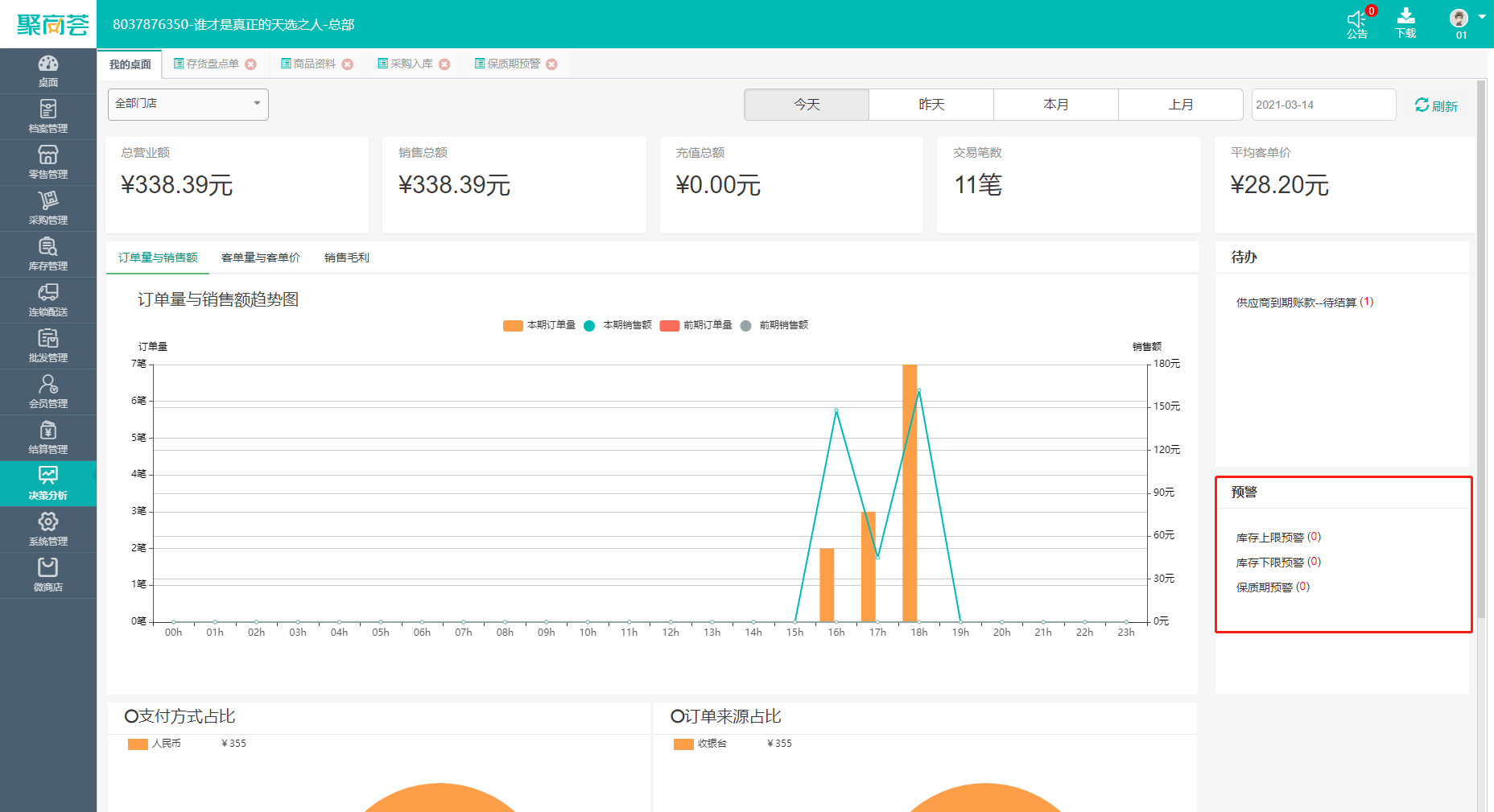This screenshot has width=1494, height=812.
Task: Click the 2021-03-14 date field
Action: [1323, 105]
